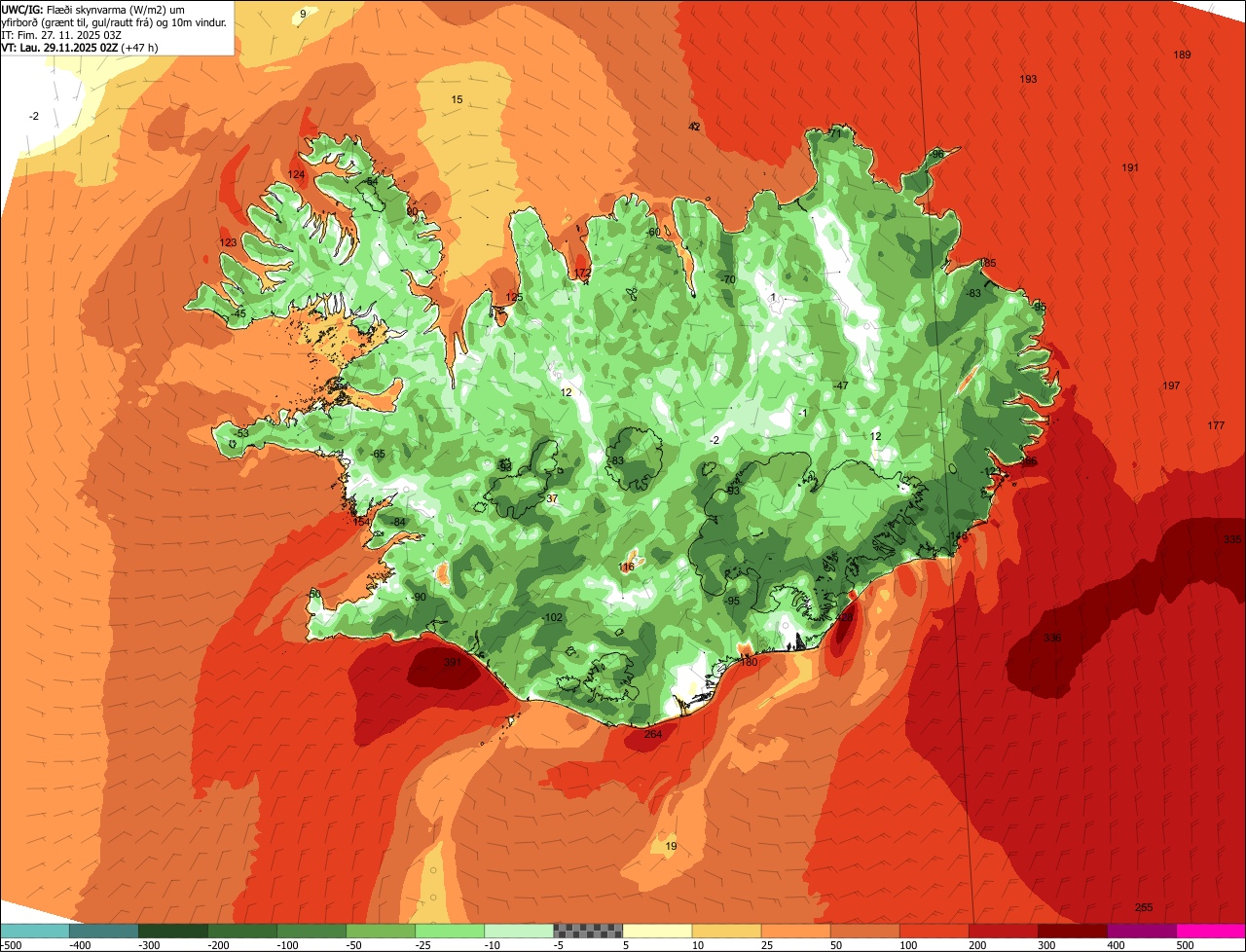Click the 19 value in the southern sea
1246x952 pixels.
click(x=671, y=846)
